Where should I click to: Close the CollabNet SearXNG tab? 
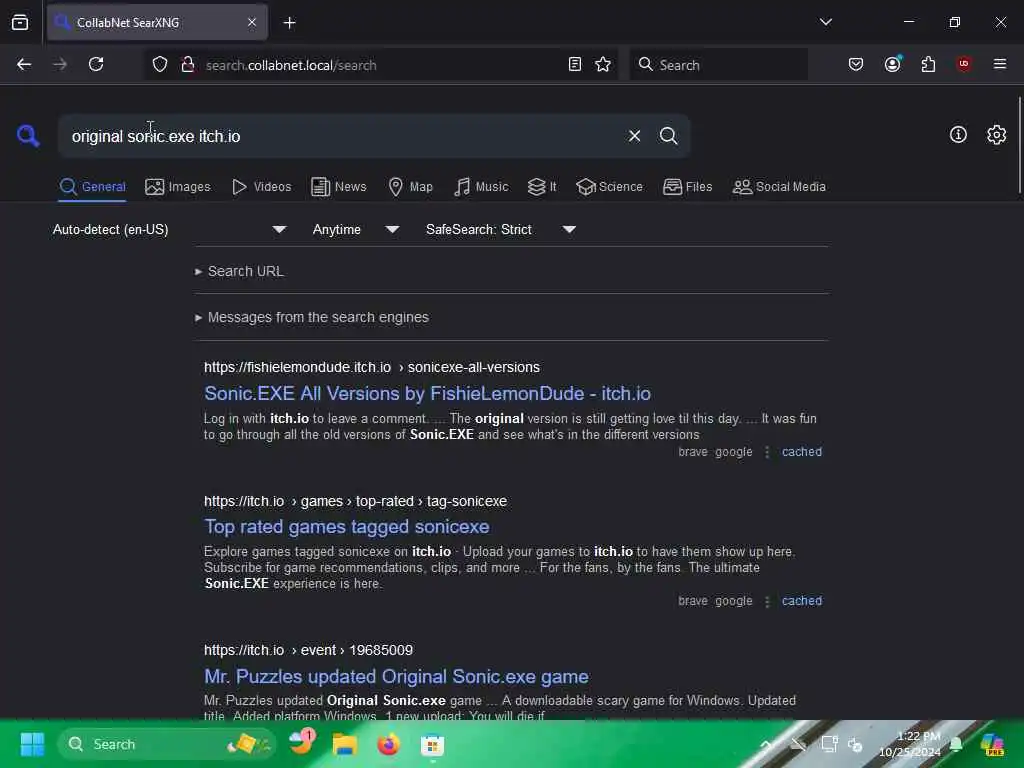point(252,22)
